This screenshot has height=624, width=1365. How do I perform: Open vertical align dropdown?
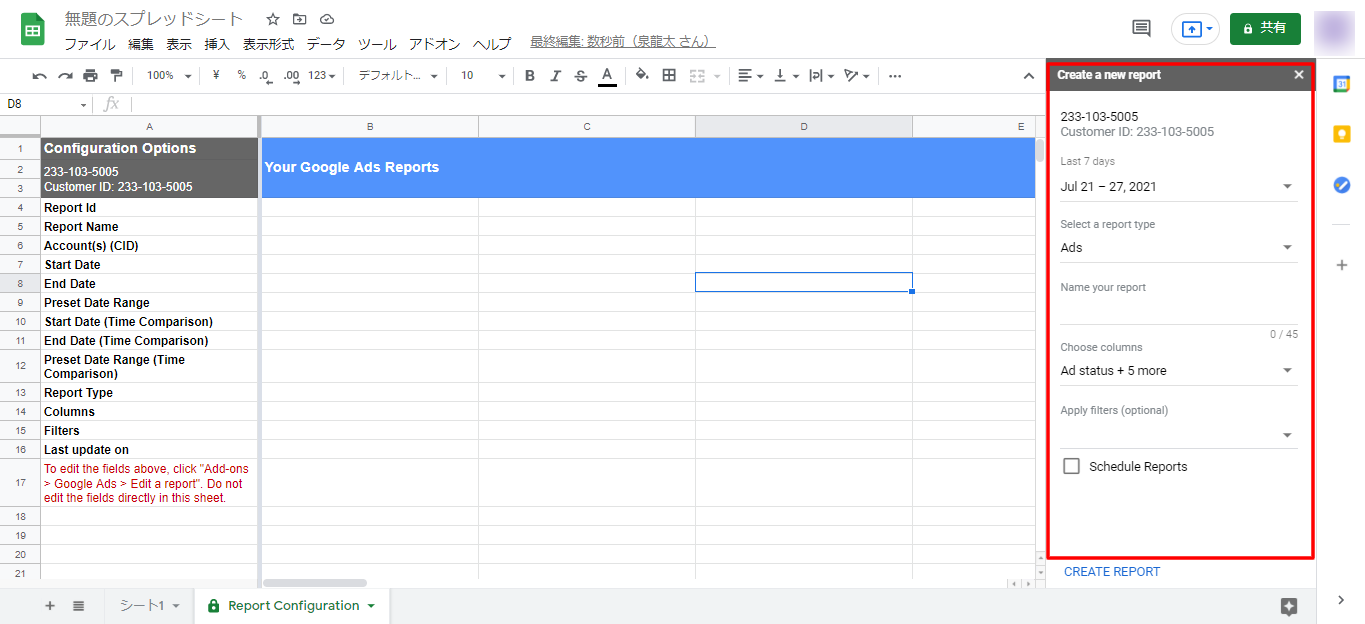click(x=787, y=75)
